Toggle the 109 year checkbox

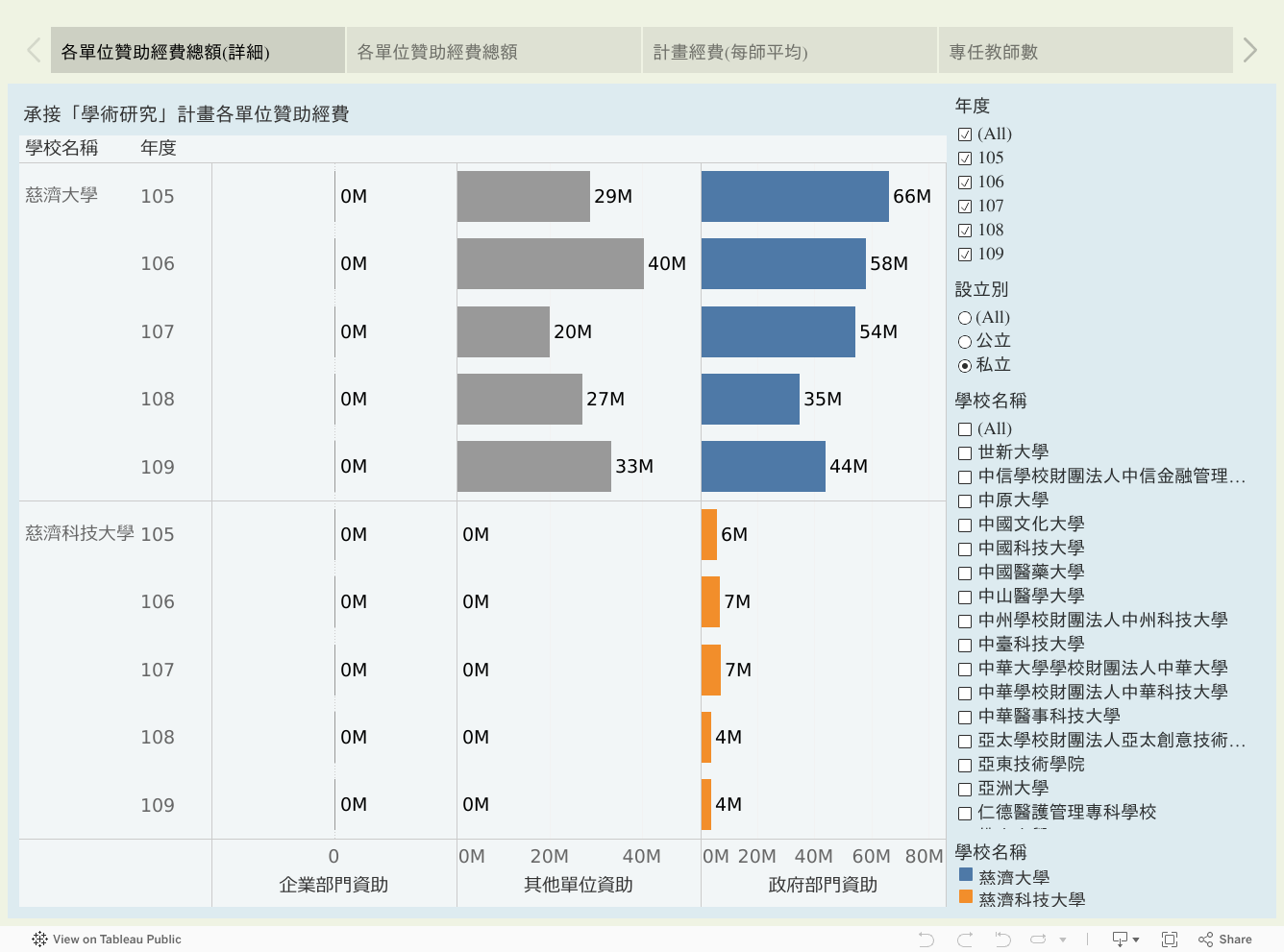(965, 255)
